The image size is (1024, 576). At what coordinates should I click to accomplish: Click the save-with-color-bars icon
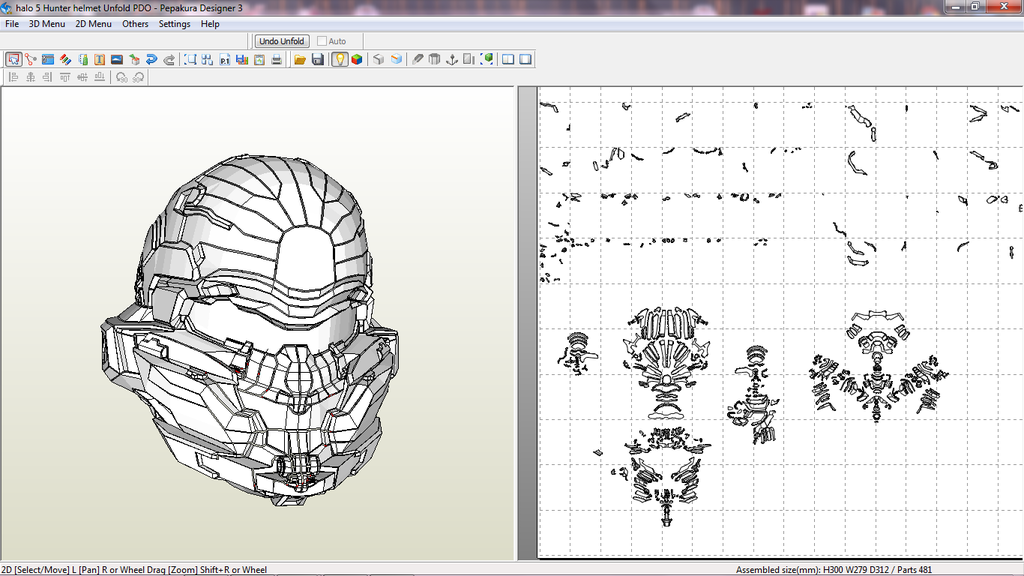(x=242, y=59)
